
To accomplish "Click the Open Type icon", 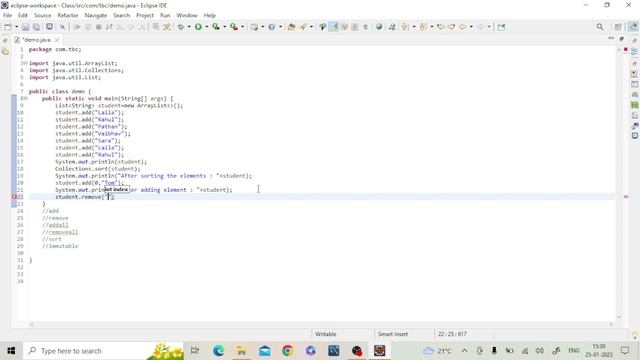I will point(291,27).
